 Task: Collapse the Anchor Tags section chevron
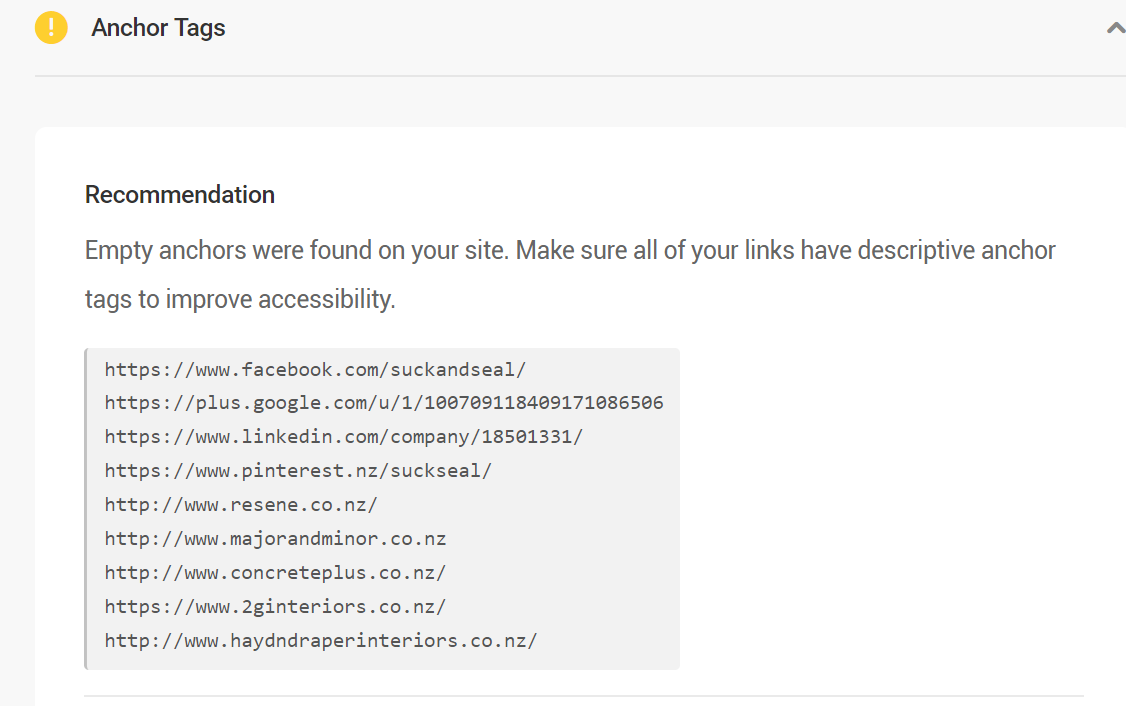click(1116, 28)
